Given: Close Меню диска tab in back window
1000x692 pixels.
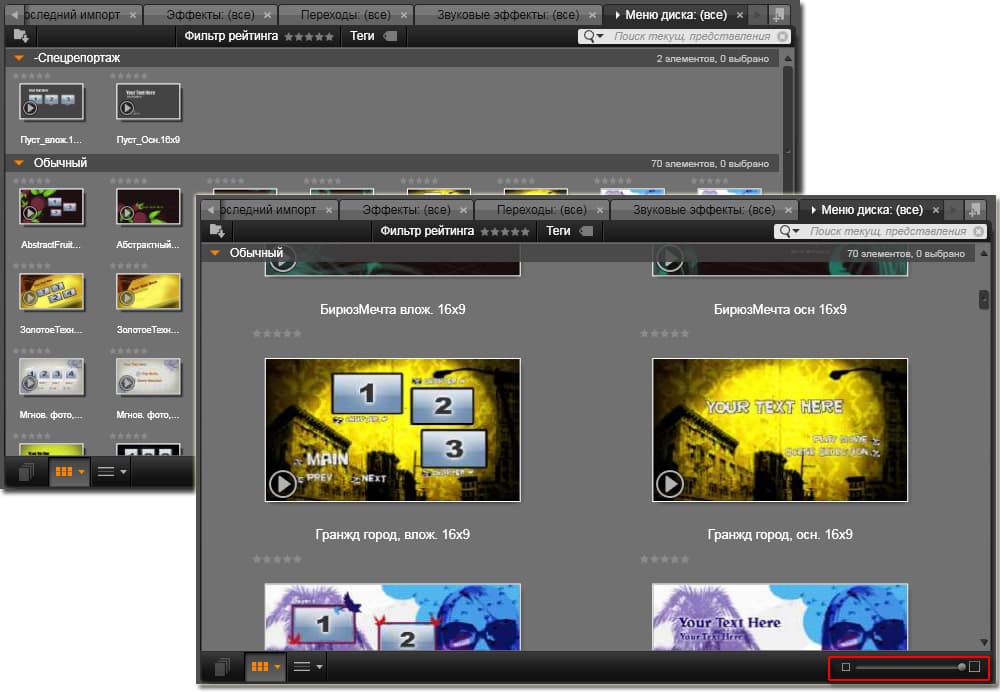Looking at the screenshot, I should point(740,15).
